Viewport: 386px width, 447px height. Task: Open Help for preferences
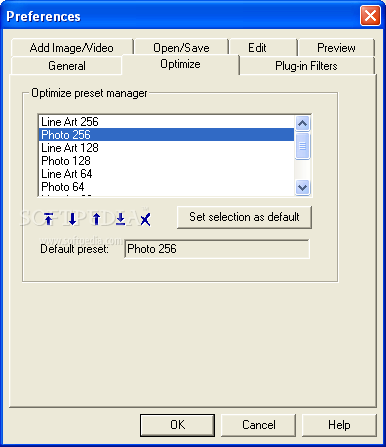[339, 425]
